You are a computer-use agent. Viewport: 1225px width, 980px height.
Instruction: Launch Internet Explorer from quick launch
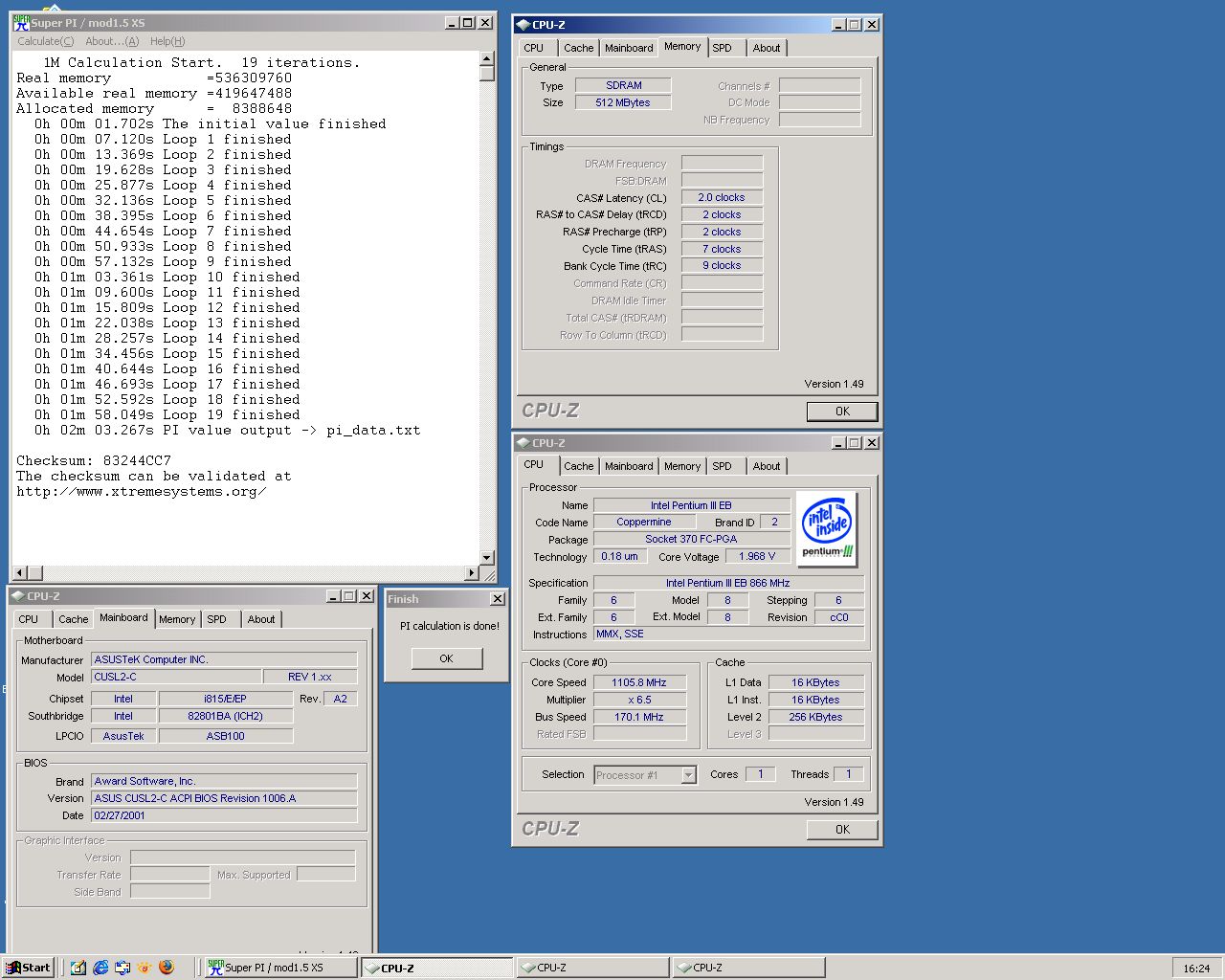click(100, 968)
